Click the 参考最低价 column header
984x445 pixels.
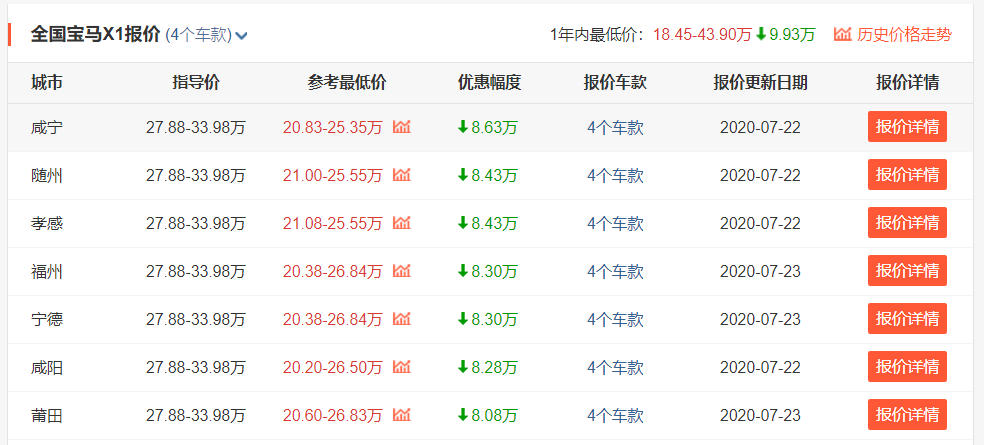coord(347,83)
